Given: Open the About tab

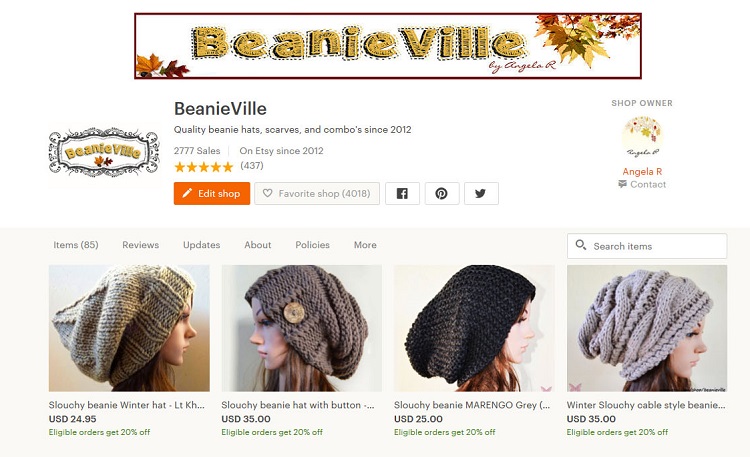Looking at the screenshot, I should tap(258, 245).
